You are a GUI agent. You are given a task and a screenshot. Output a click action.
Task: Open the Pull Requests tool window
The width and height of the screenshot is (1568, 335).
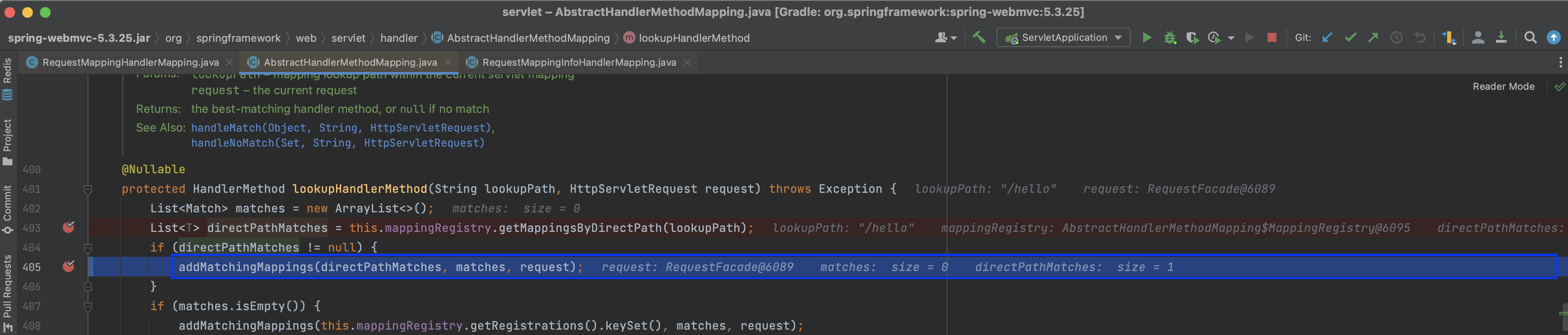7,294
